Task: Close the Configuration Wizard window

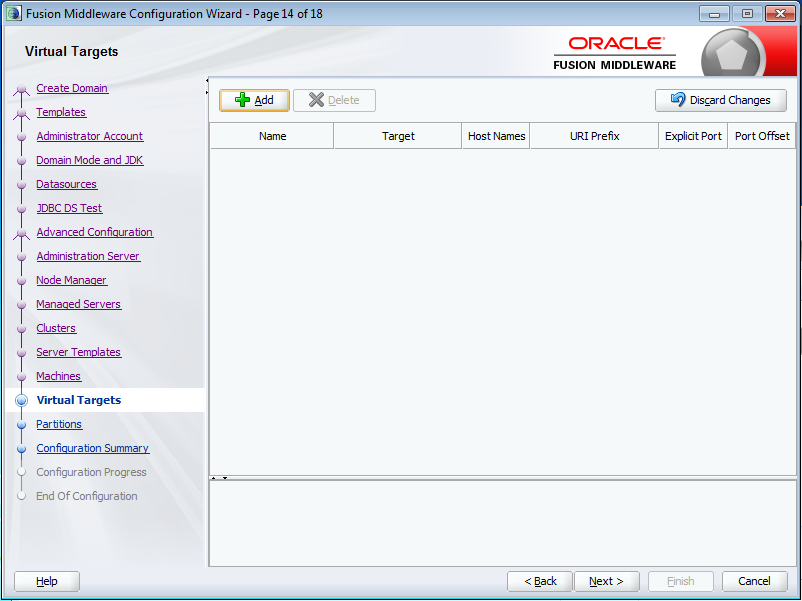Action: tap(780, 14)
